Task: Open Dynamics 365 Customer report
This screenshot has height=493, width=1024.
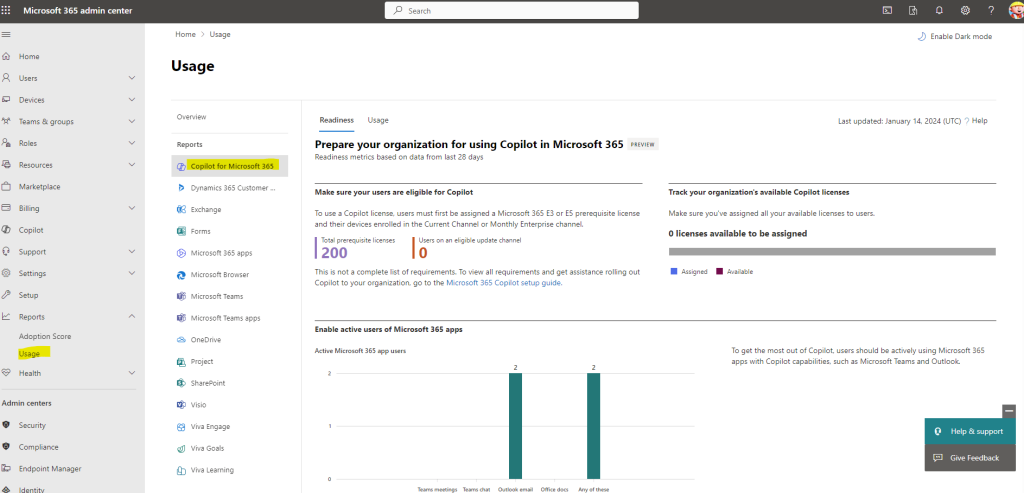Action: click(x=229, y=188)
